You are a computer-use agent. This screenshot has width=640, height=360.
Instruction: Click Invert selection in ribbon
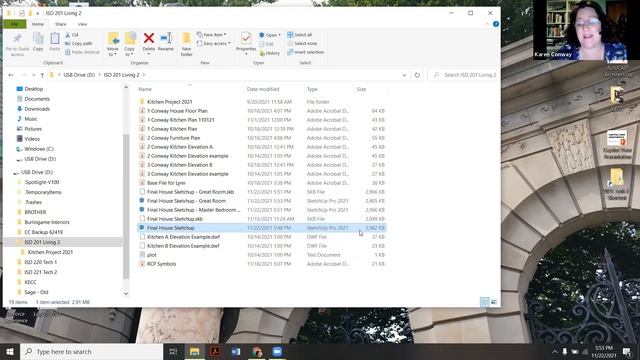[306, 52]
